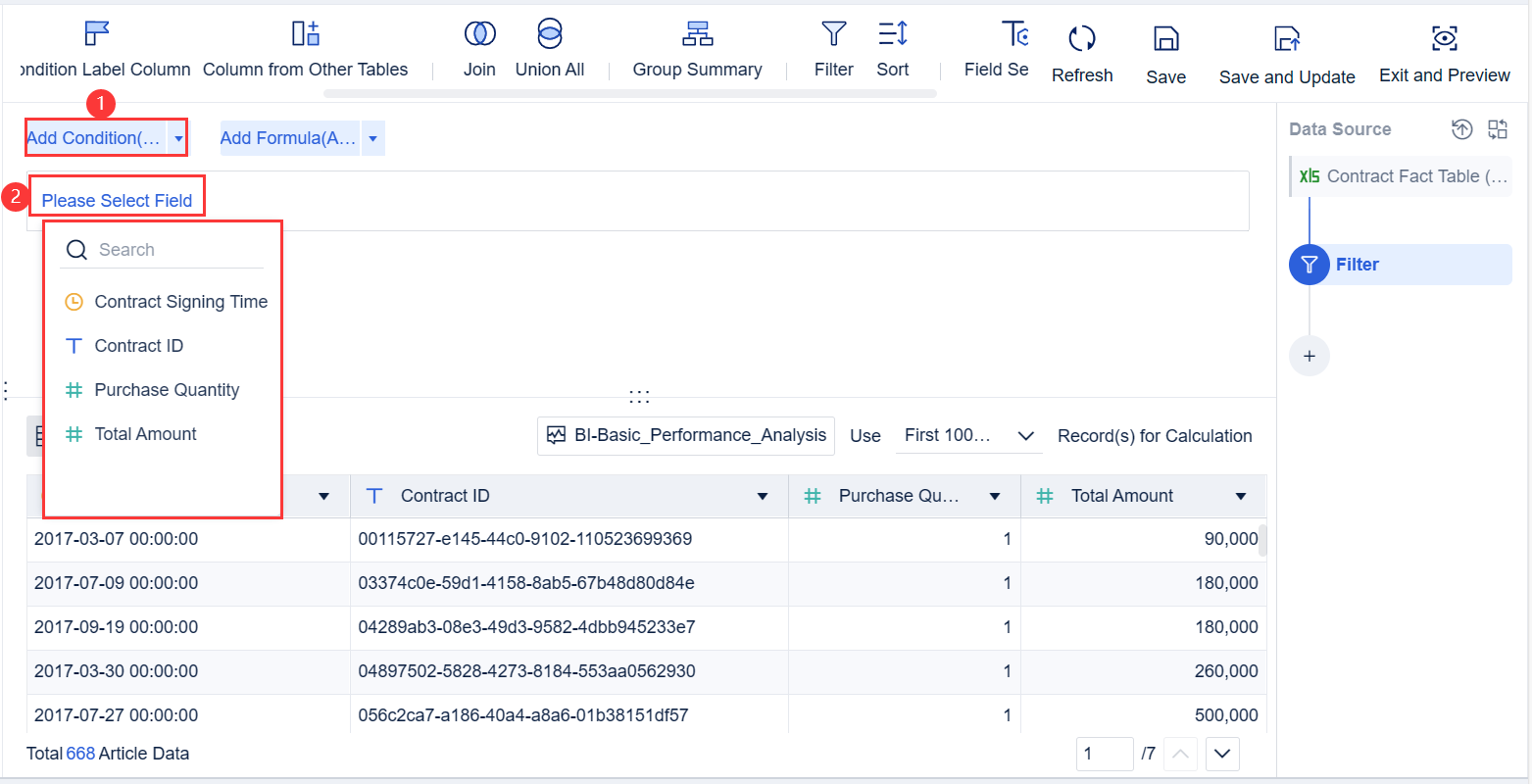Select the Purchase Quantity field option
The height and width of the screenshot is (784, 1532).
pos(167,390)
